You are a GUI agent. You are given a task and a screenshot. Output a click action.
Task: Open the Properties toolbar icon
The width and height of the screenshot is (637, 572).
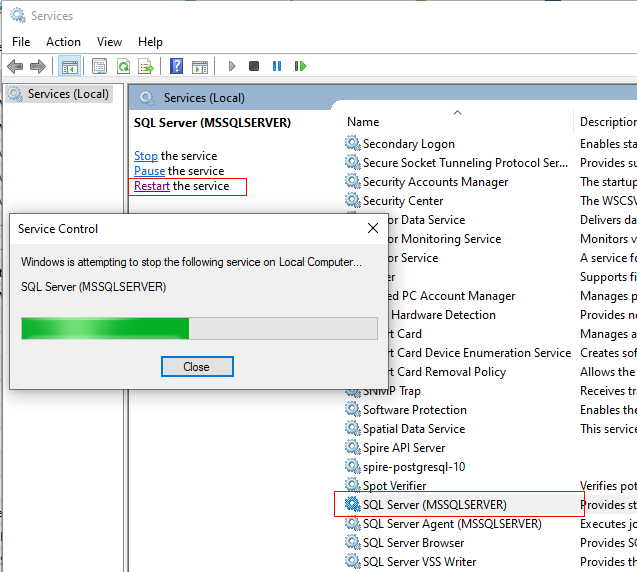pyautogui.click(x=99, y=66)
